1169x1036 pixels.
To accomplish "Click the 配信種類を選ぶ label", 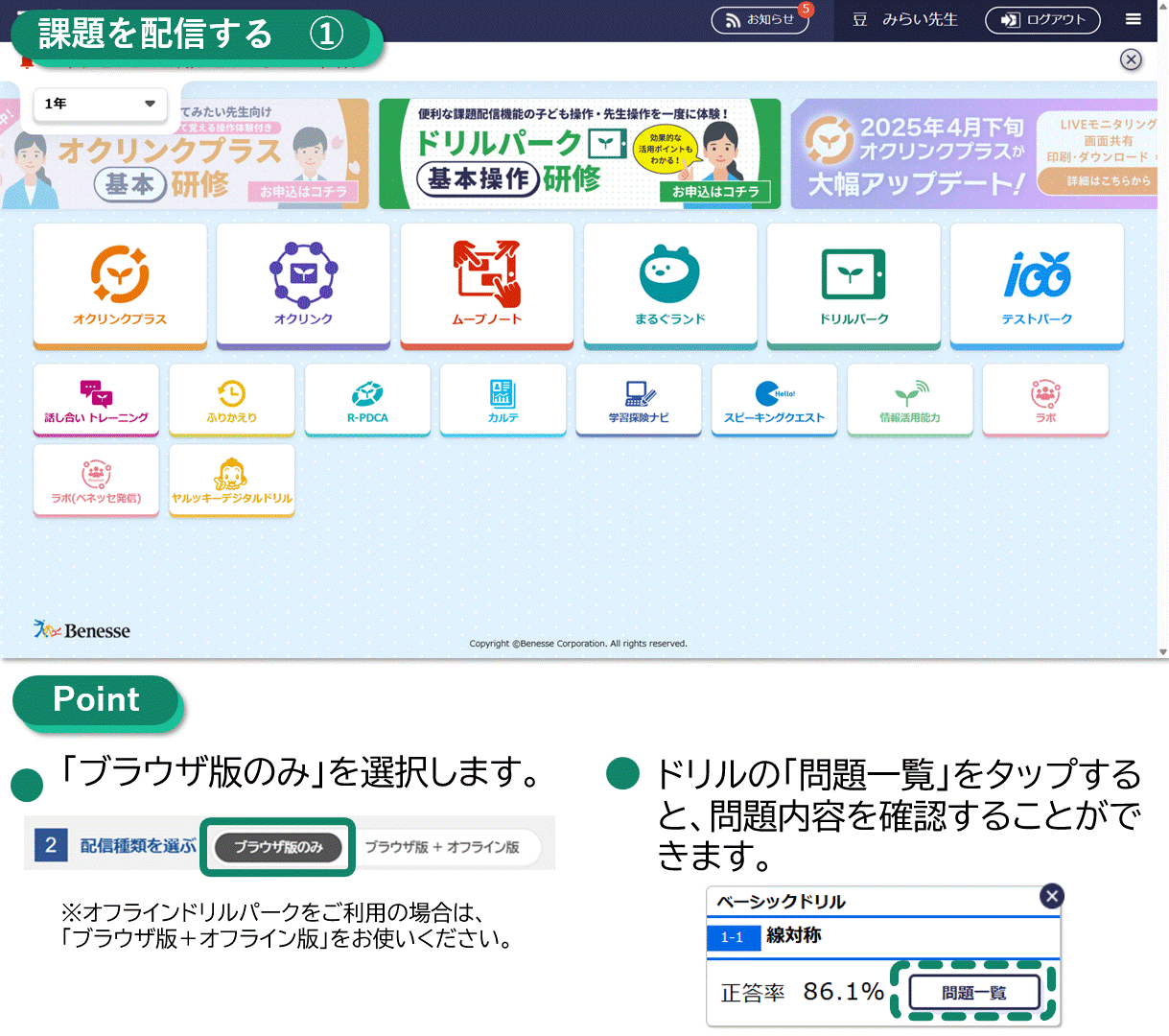I will click(138, 846).
